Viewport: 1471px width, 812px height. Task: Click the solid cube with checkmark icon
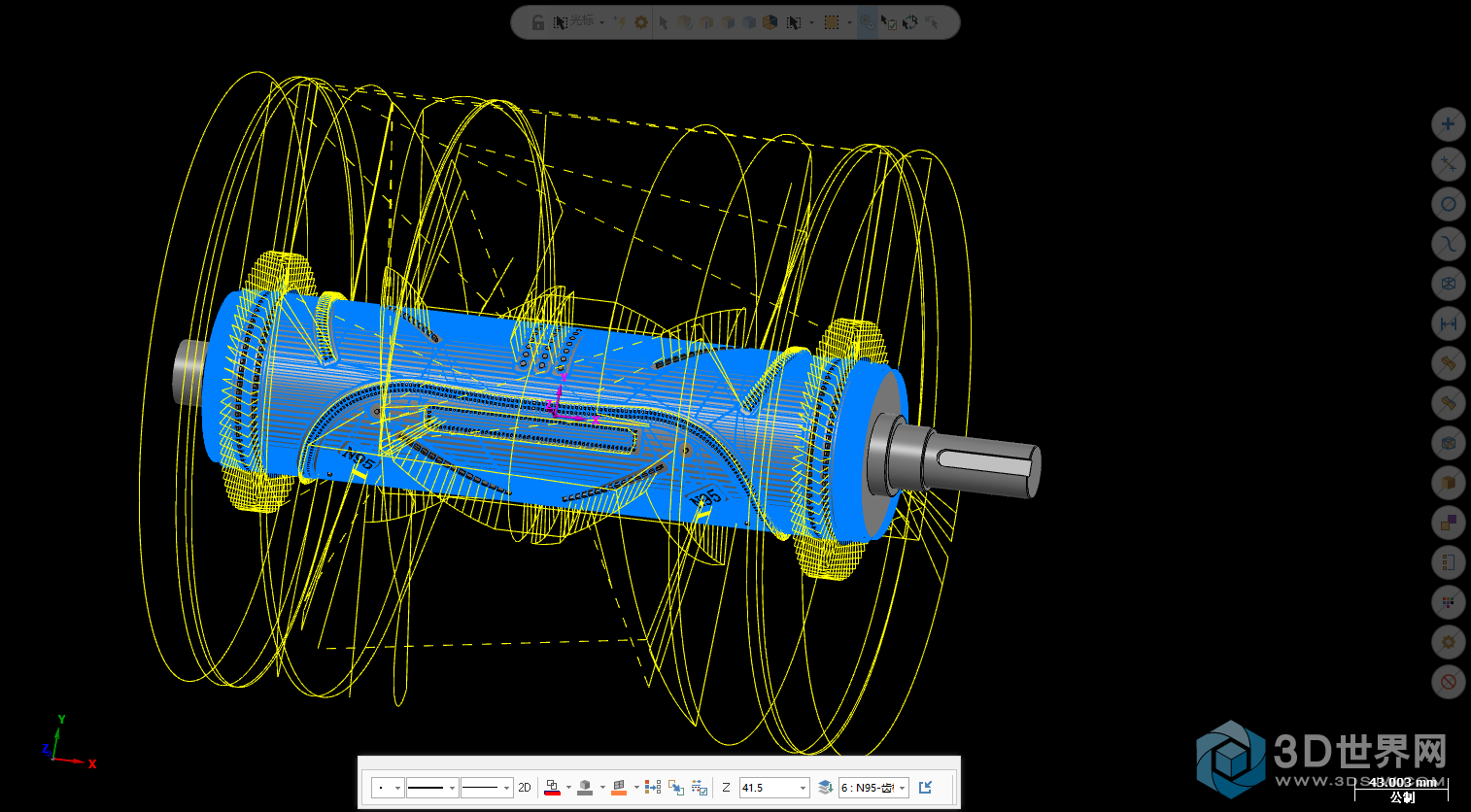(x=685, y=22)
